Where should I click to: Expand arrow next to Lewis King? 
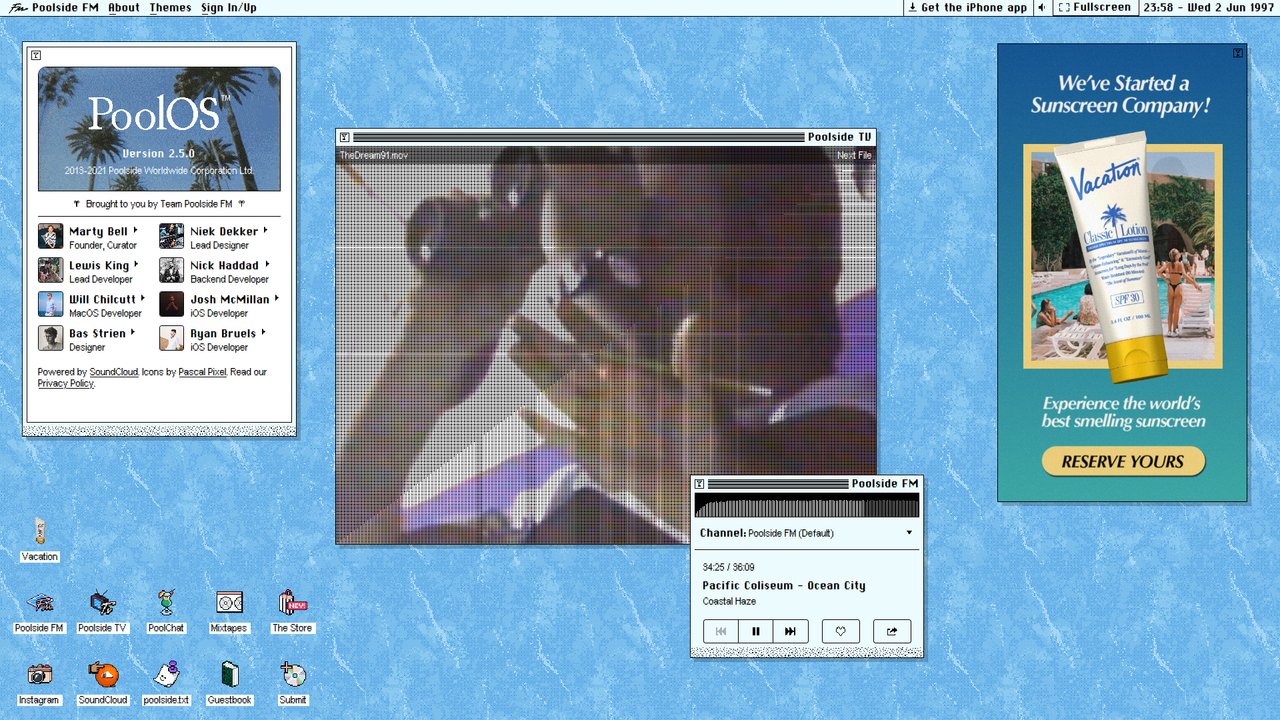pyautogui.click(x=136, y=264)
